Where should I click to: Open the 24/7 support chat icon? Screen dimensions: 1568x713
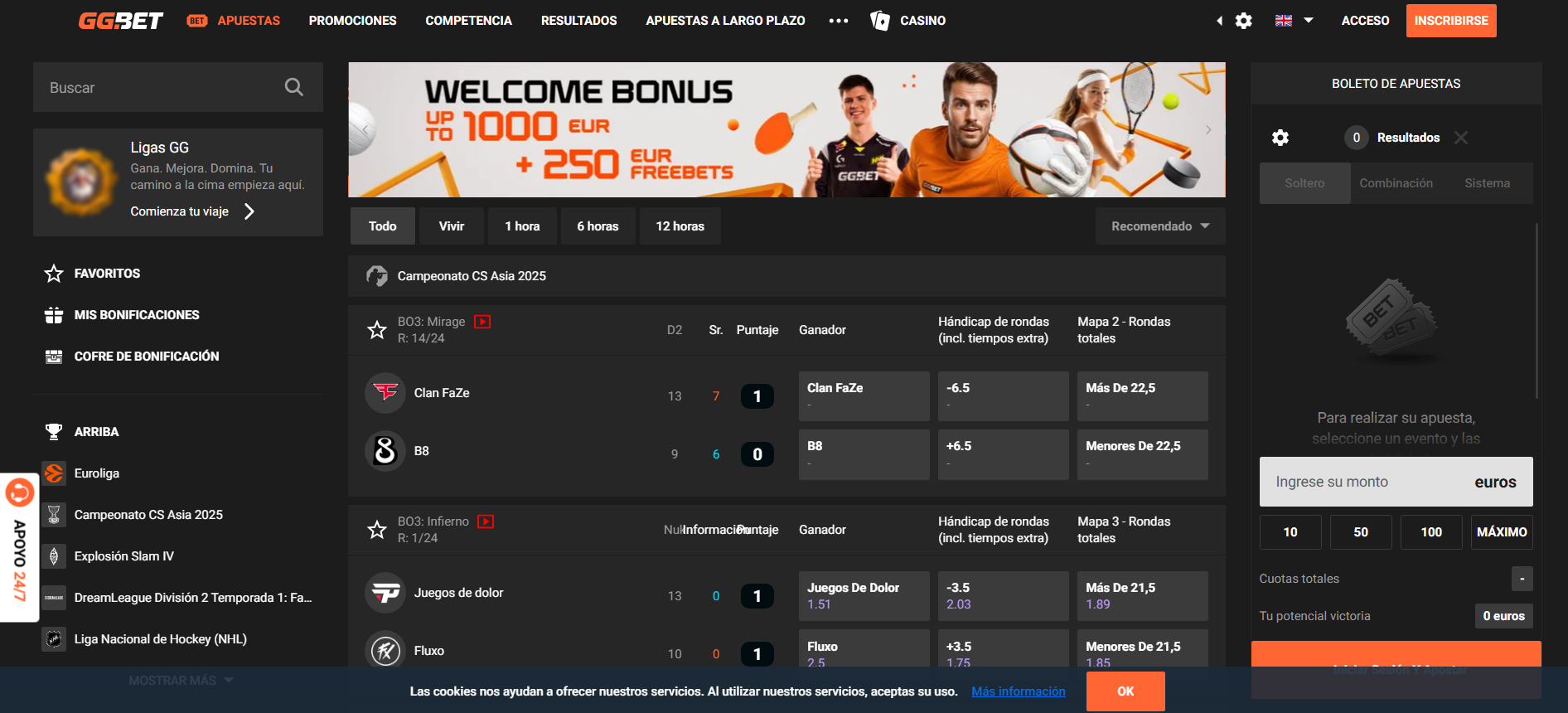(x=19, y=494)
